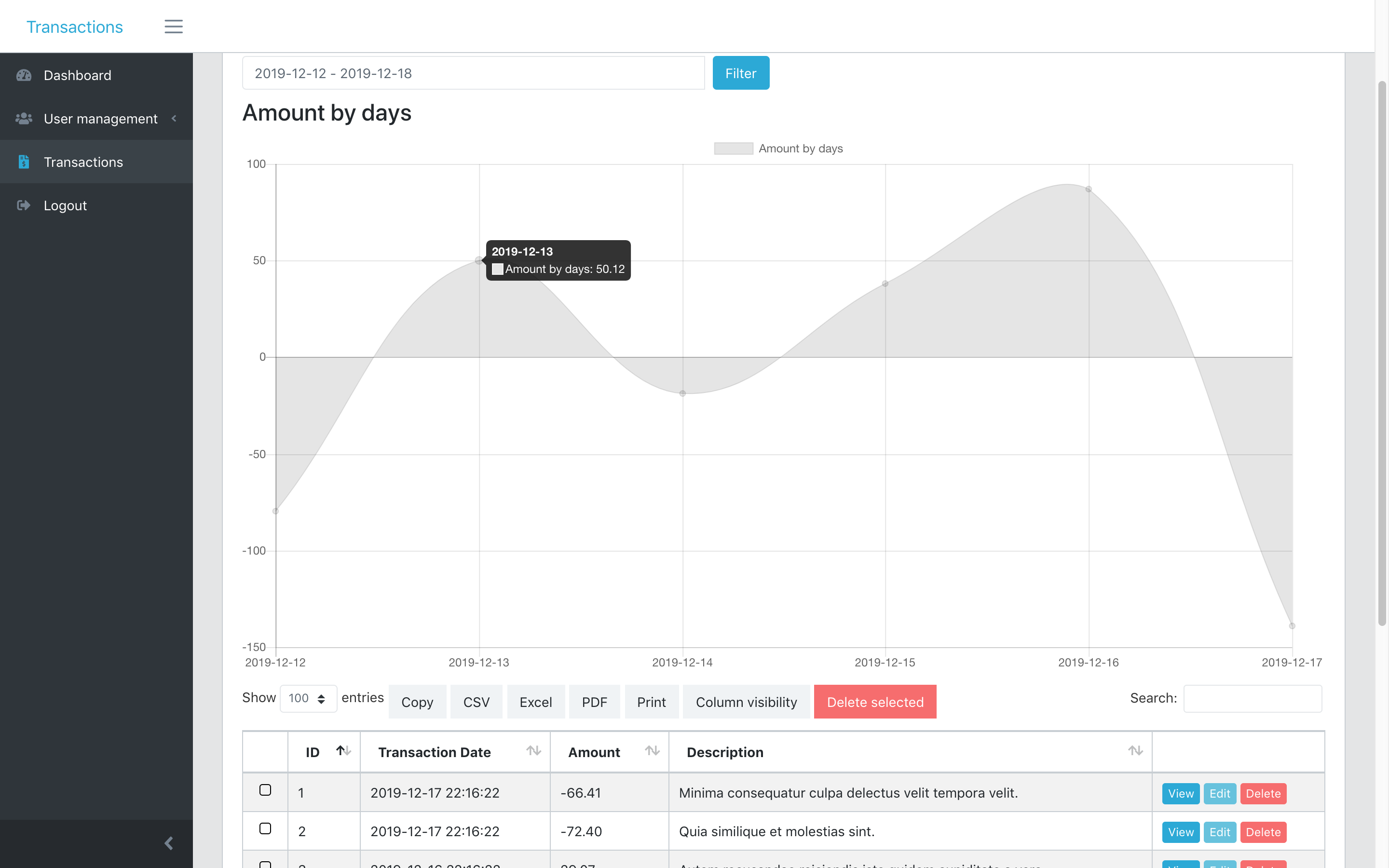1389x868 pixels.
Task: Open the Show entries dropdown
Action: (x=308, y=698)
